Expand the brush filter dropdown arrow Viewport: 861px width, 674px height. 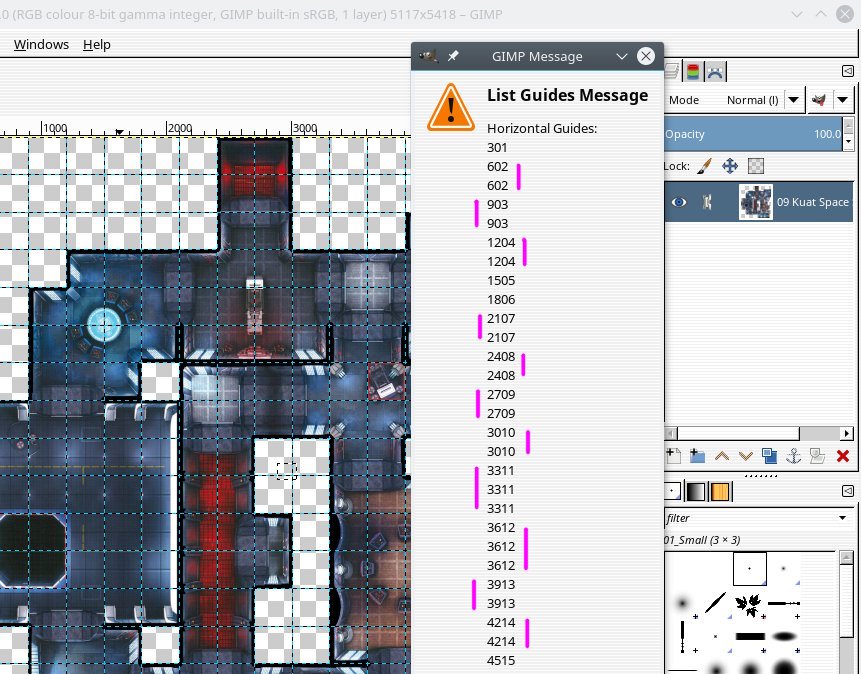tap(842, 518)
